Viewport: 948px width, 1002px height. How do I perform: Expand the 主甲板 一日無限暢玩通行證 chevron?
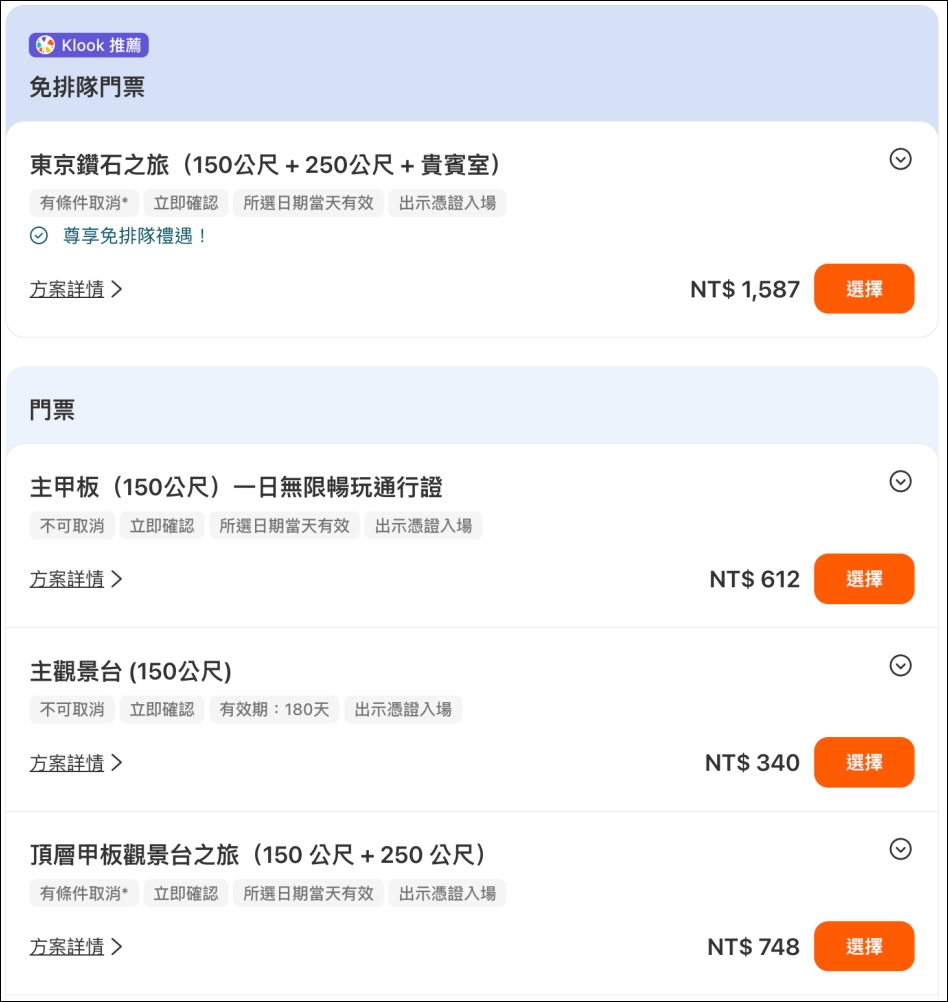900,481
